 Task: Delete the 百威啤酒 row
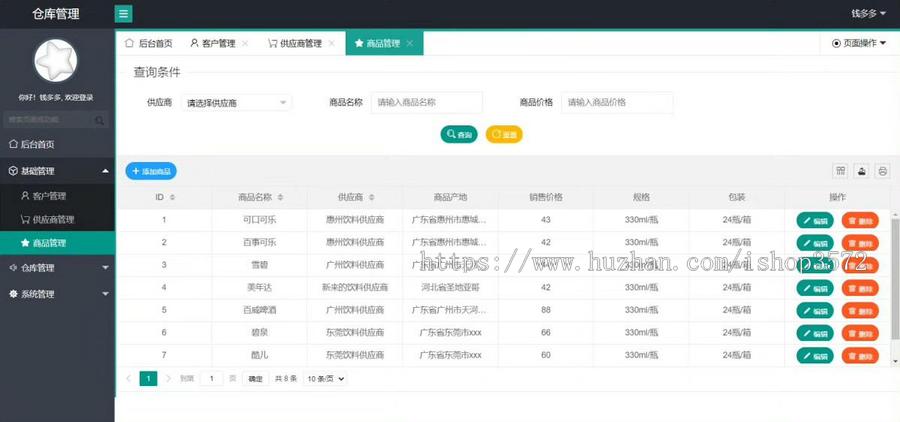point(860,311)
